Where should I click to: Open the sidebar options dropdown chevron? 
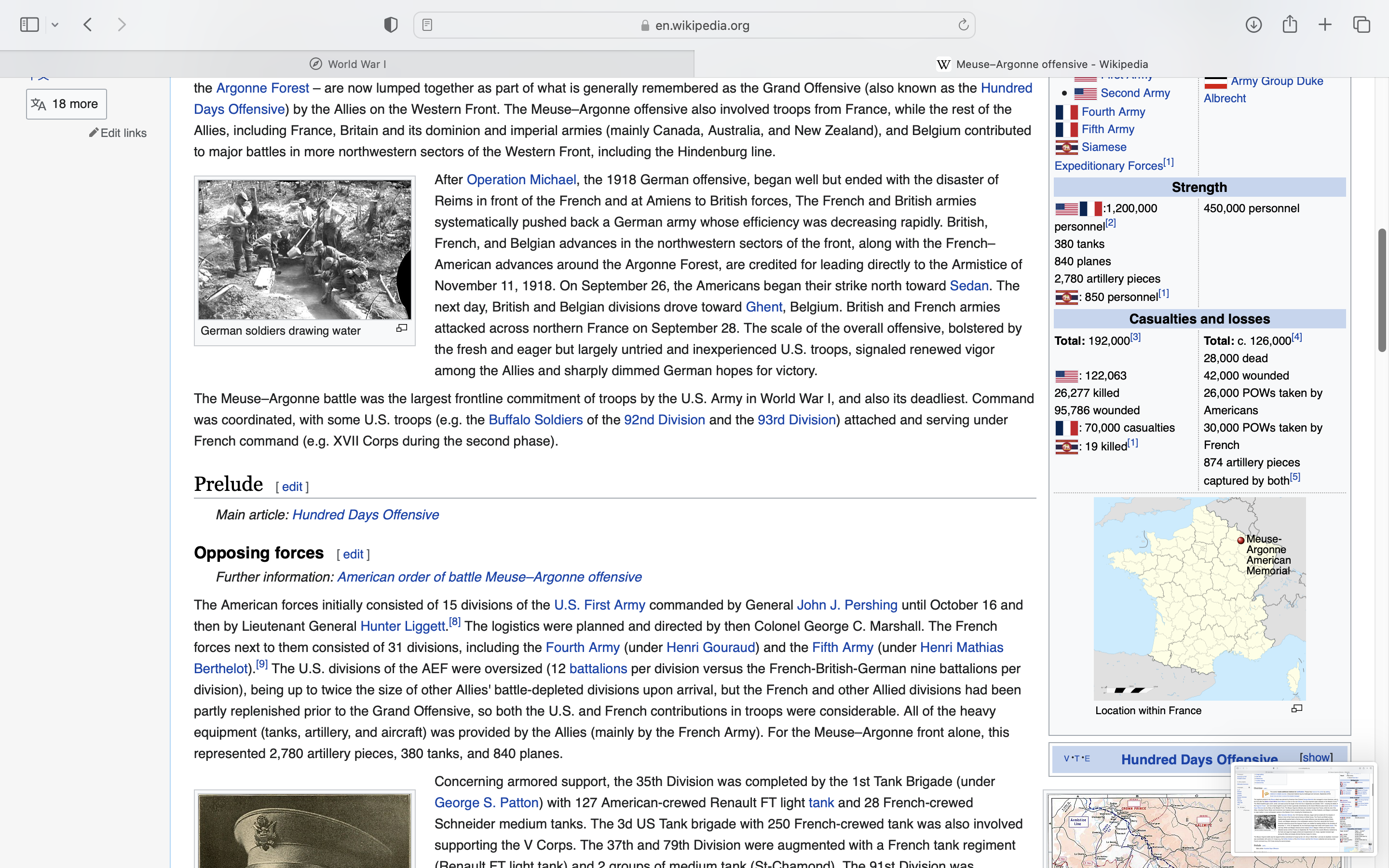(55, 25)
